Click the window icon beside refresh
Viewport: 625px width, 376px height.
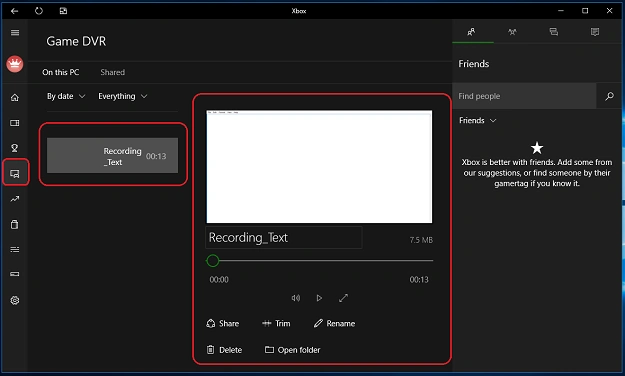pos(63,11)
